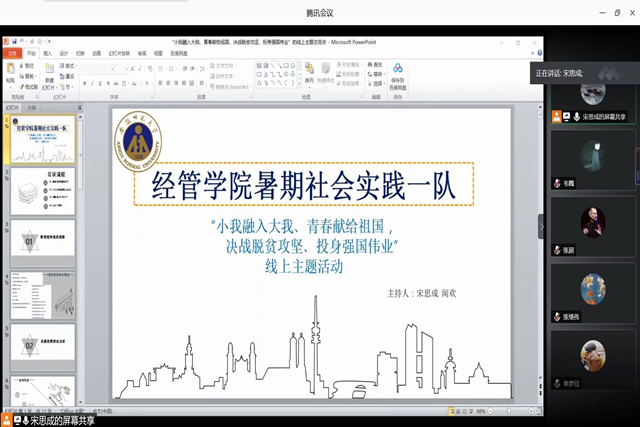
Task: Open the Layout (版式) dropdown
Action: (x=68, y=66)
